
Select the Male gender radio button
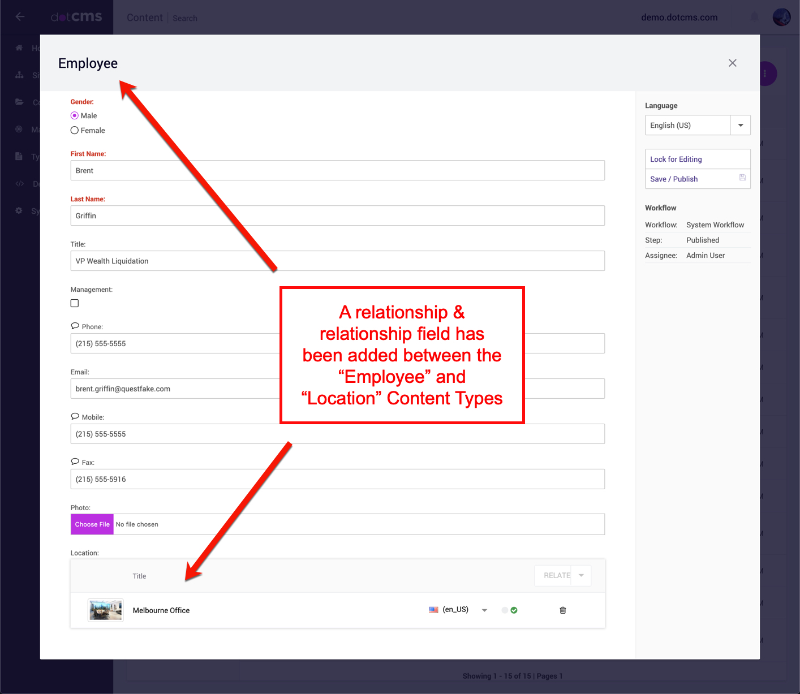(75, 115)
